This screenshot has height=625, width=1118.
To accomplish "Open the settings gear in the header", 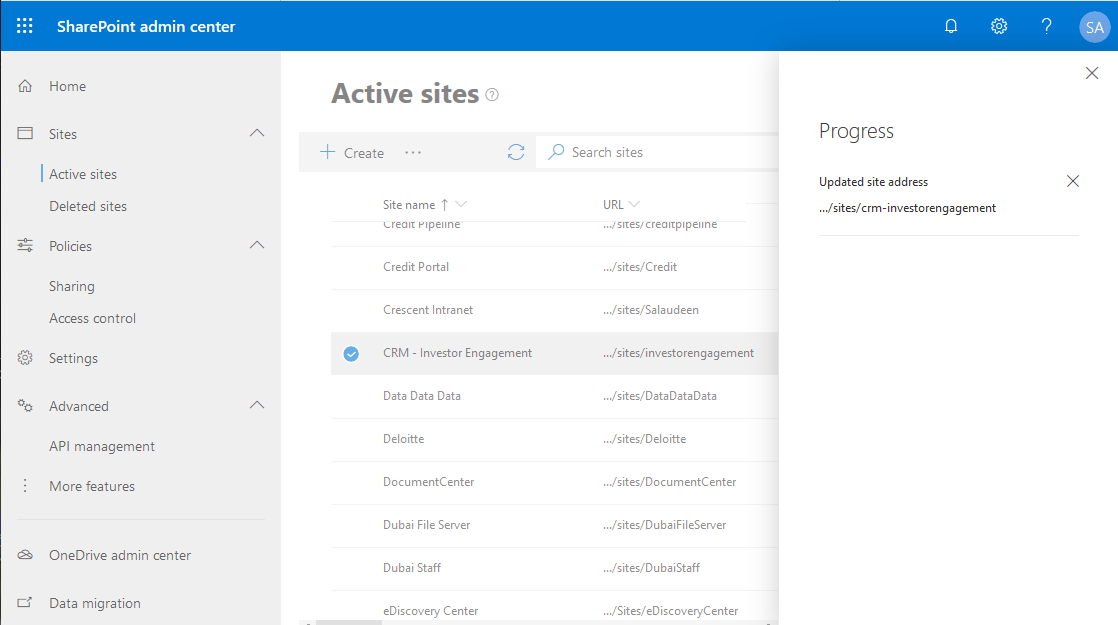I will point(998,26).
